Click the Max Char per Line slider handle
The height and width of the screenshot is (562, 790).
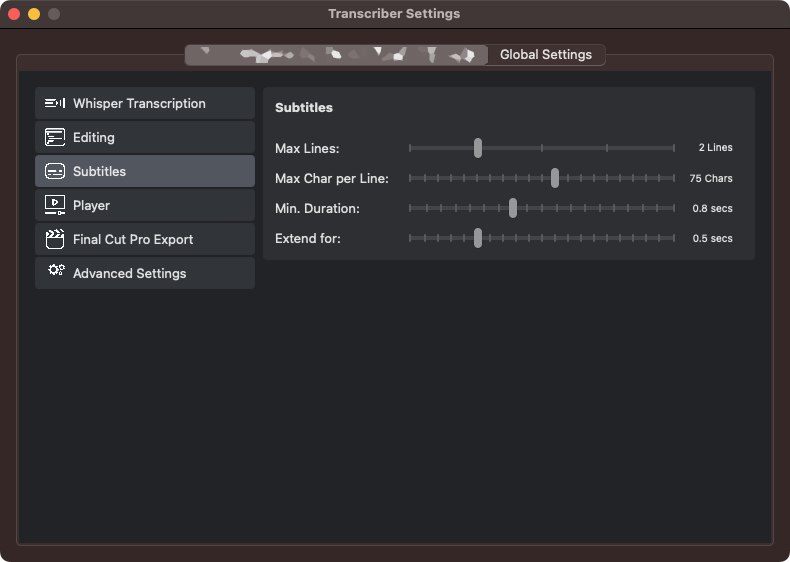point(555,178)
